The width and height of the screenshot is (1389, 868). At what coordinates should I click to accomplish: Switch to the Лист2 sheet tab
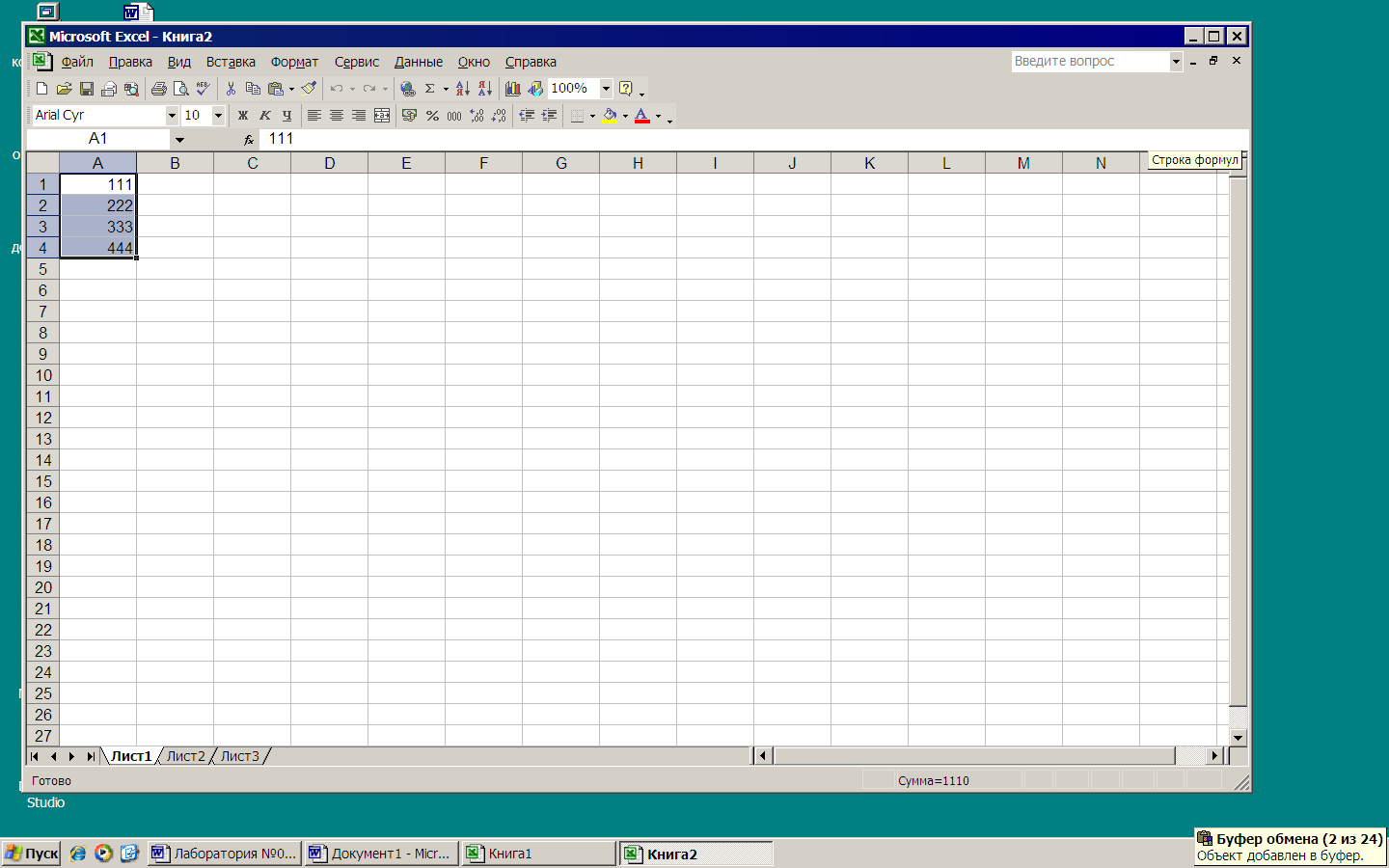tap(185, 756)
